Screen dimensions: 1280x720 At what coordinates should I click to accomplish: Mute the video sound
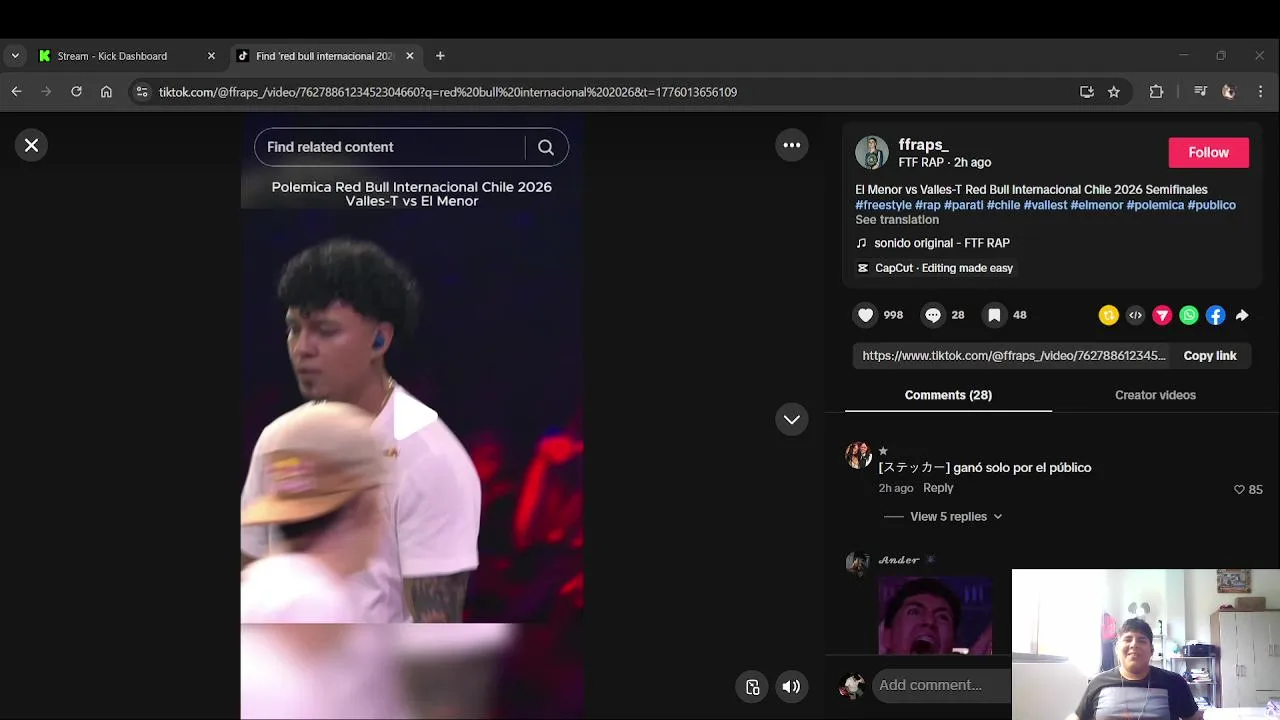[791, 686]
